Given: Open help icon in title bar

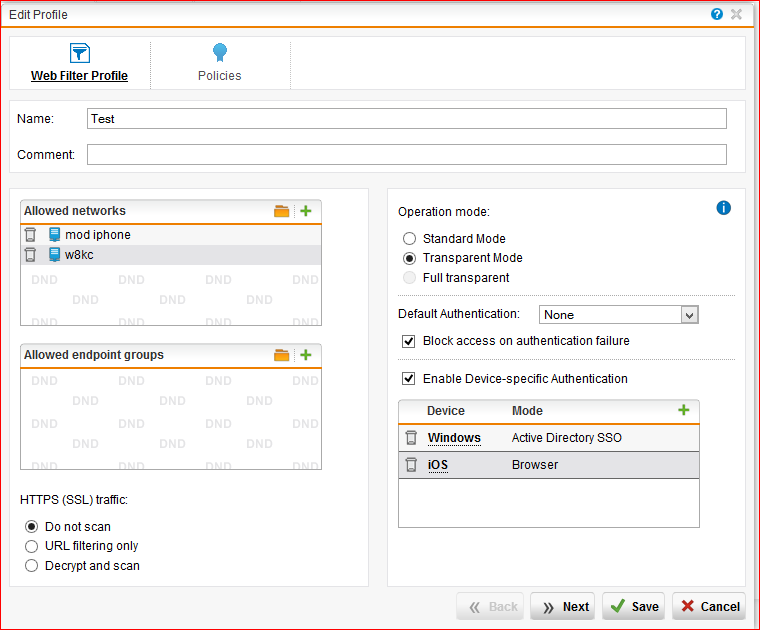Looking at the screenshot, I should [x=717, y=14].
